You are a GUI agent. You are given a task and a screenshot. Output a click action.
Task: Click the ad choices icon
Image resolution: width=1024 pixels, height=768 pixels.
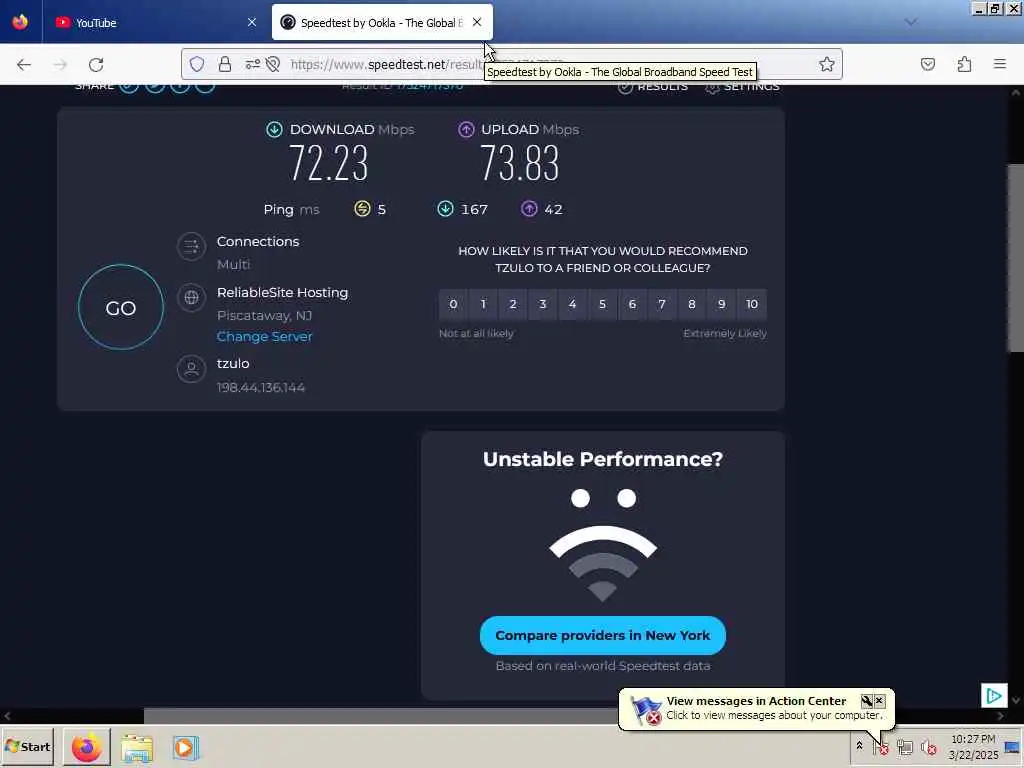[x=994, y=696]
